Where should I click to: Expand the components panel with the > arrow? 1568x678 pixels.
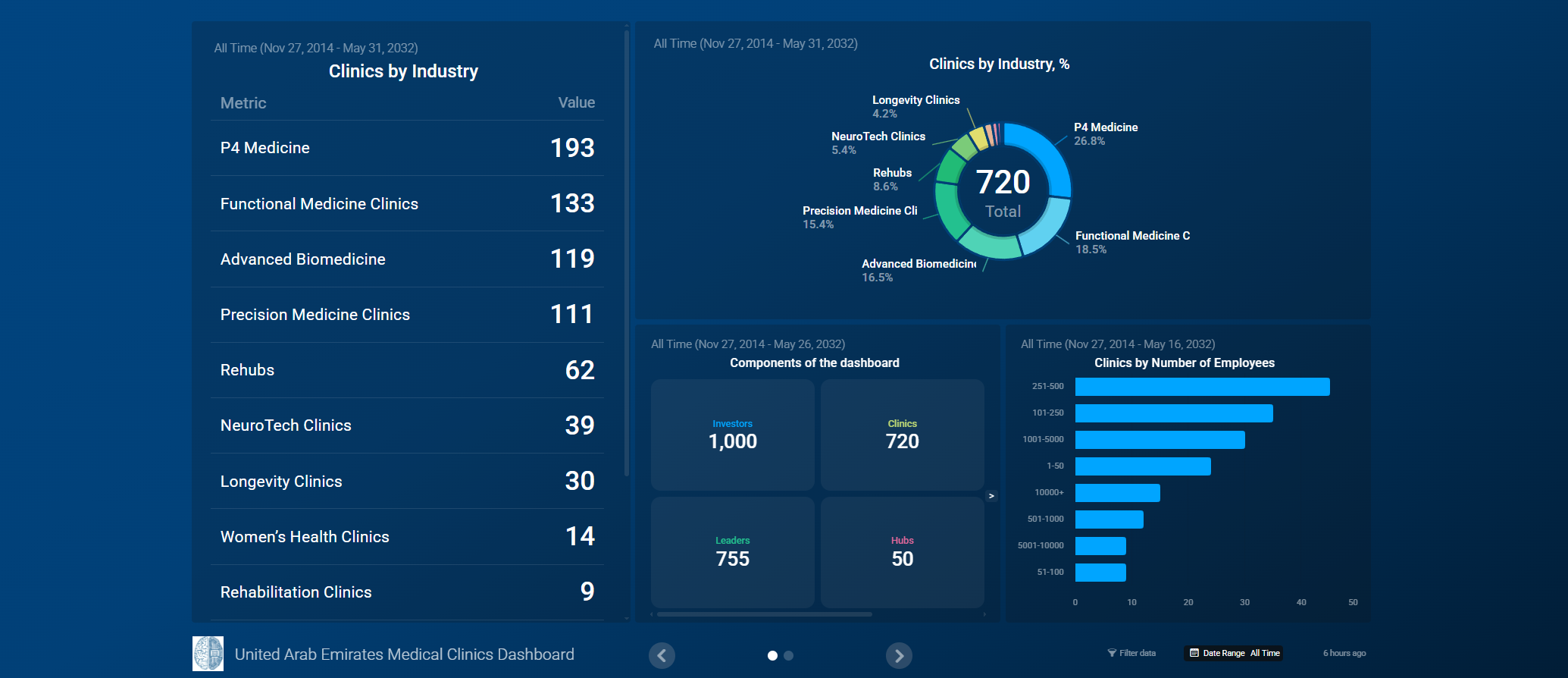991,496
